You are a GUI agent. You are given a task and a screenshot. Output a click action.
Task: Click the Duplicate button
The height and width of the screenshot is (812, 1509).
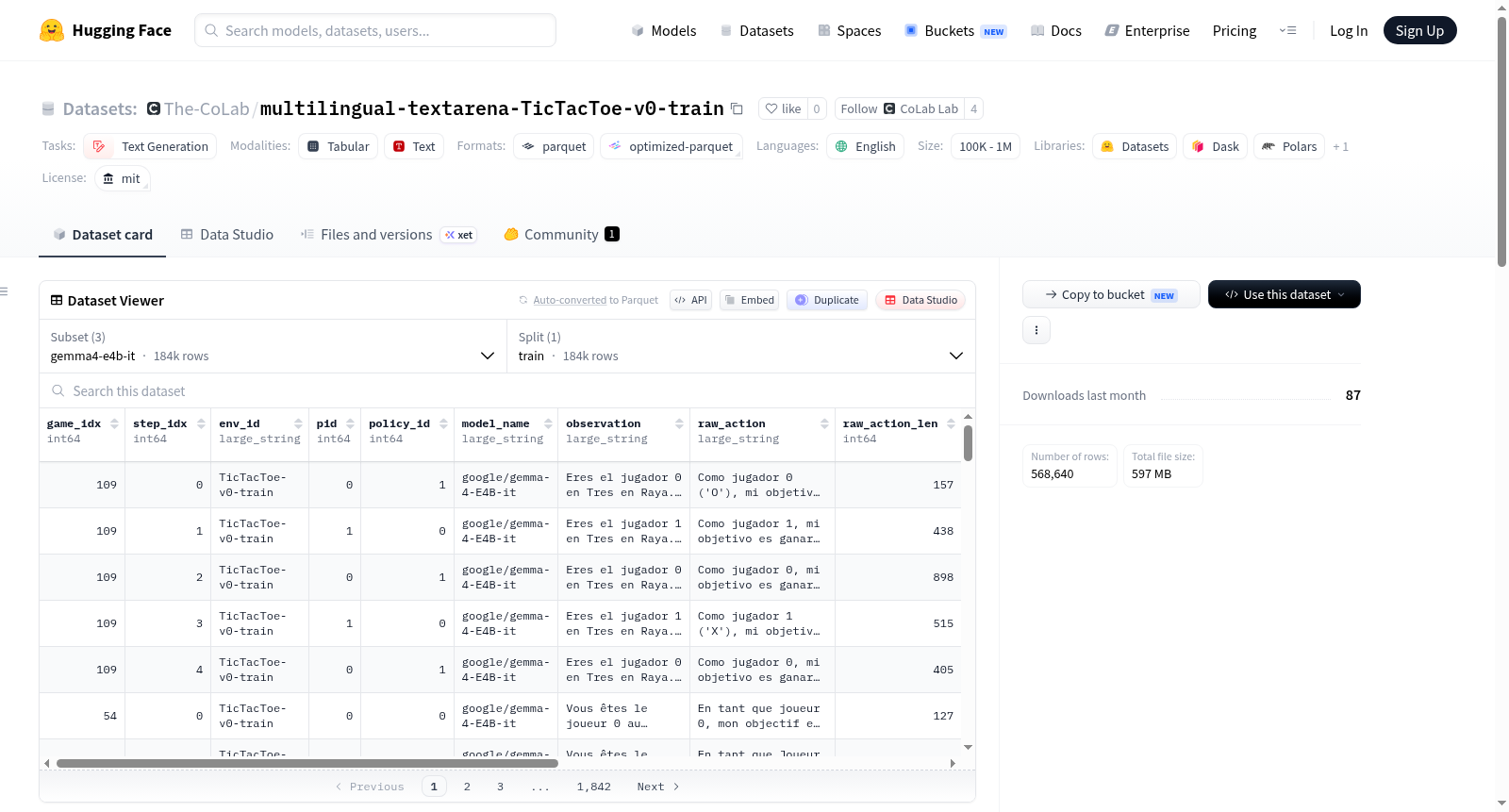[x=827, y=300]
